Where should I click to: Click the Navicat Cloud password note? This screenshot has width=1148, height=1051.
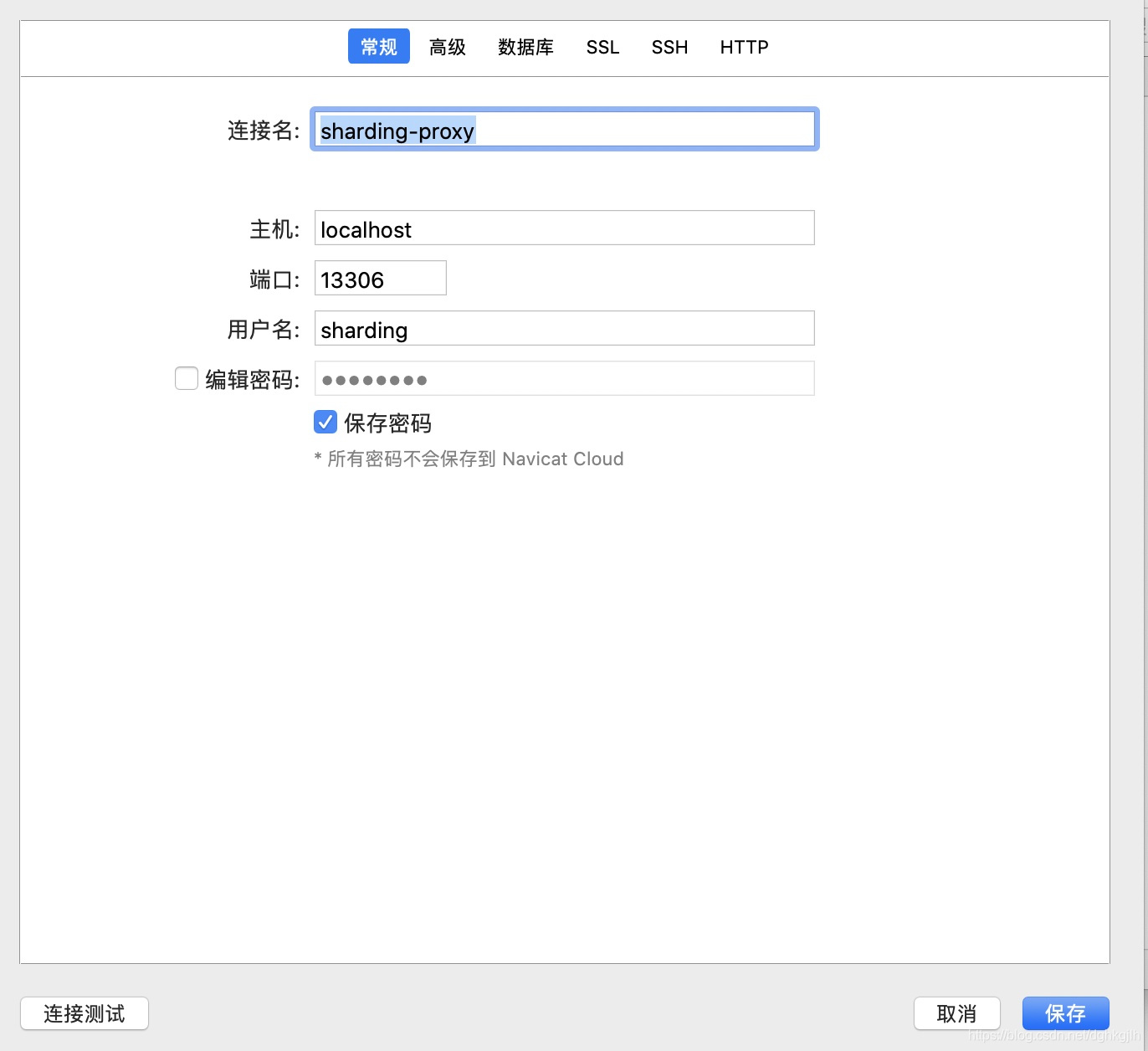coord(469,459)
